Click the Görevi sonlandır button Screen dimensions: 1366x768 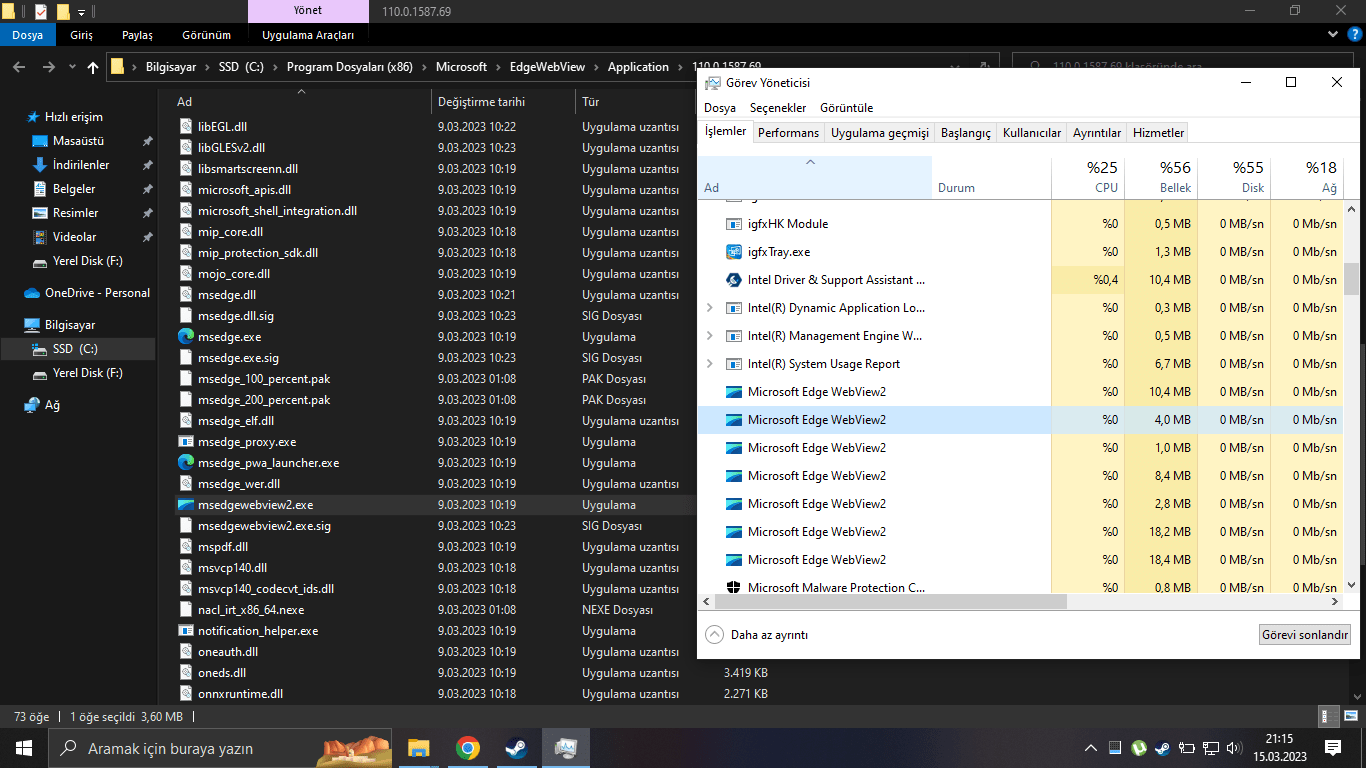point(1305,635)
